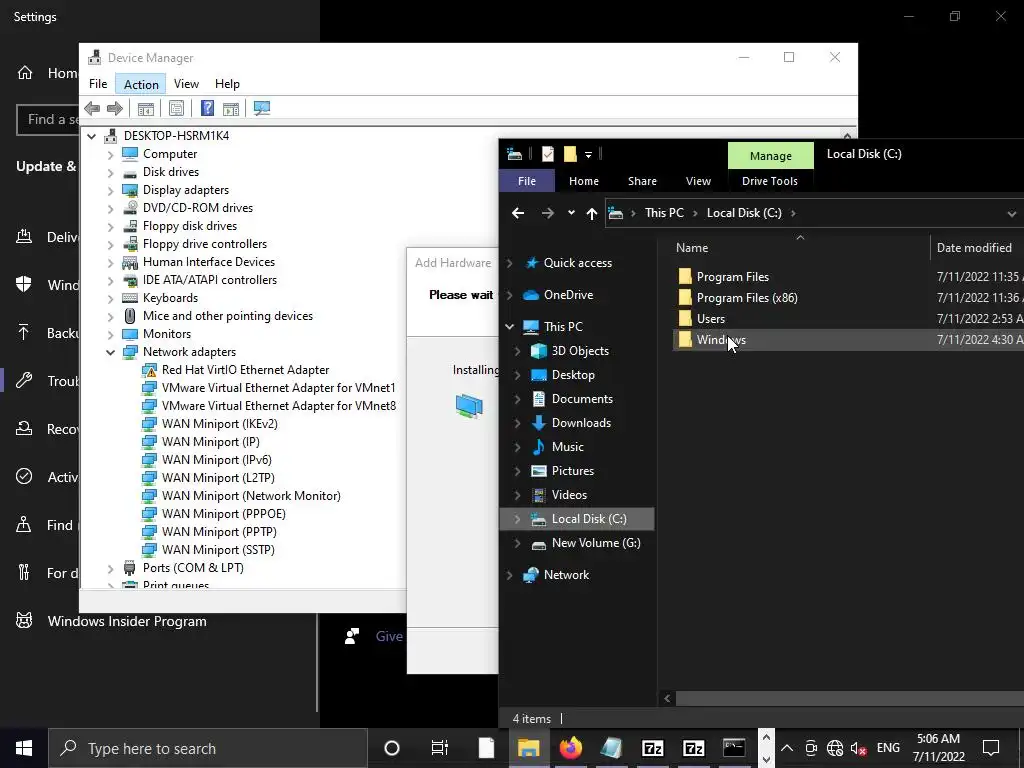Viewport: 1024px width, 768px height.
Task: Expand Mice and other pointing devices
Action: click(110, 317)
